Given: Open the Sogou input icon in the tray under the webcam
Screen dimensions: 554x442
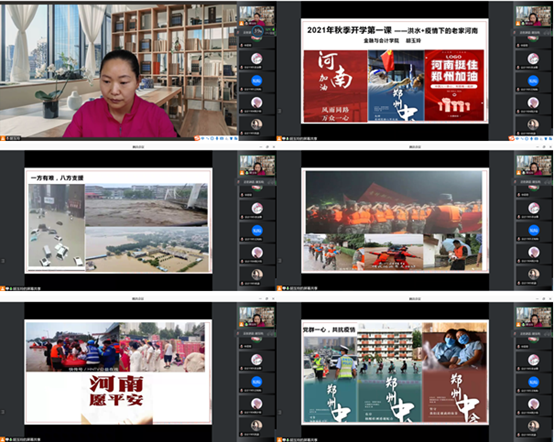Looking at the screenshot, I should click(x=197, y=138).
